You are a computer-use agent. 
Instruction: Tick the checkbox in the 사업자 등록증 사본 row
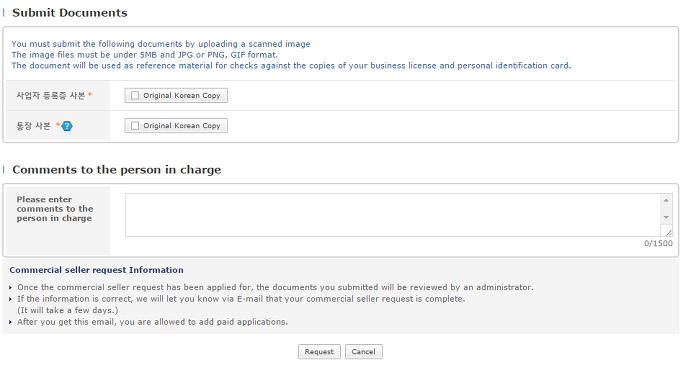135,95
